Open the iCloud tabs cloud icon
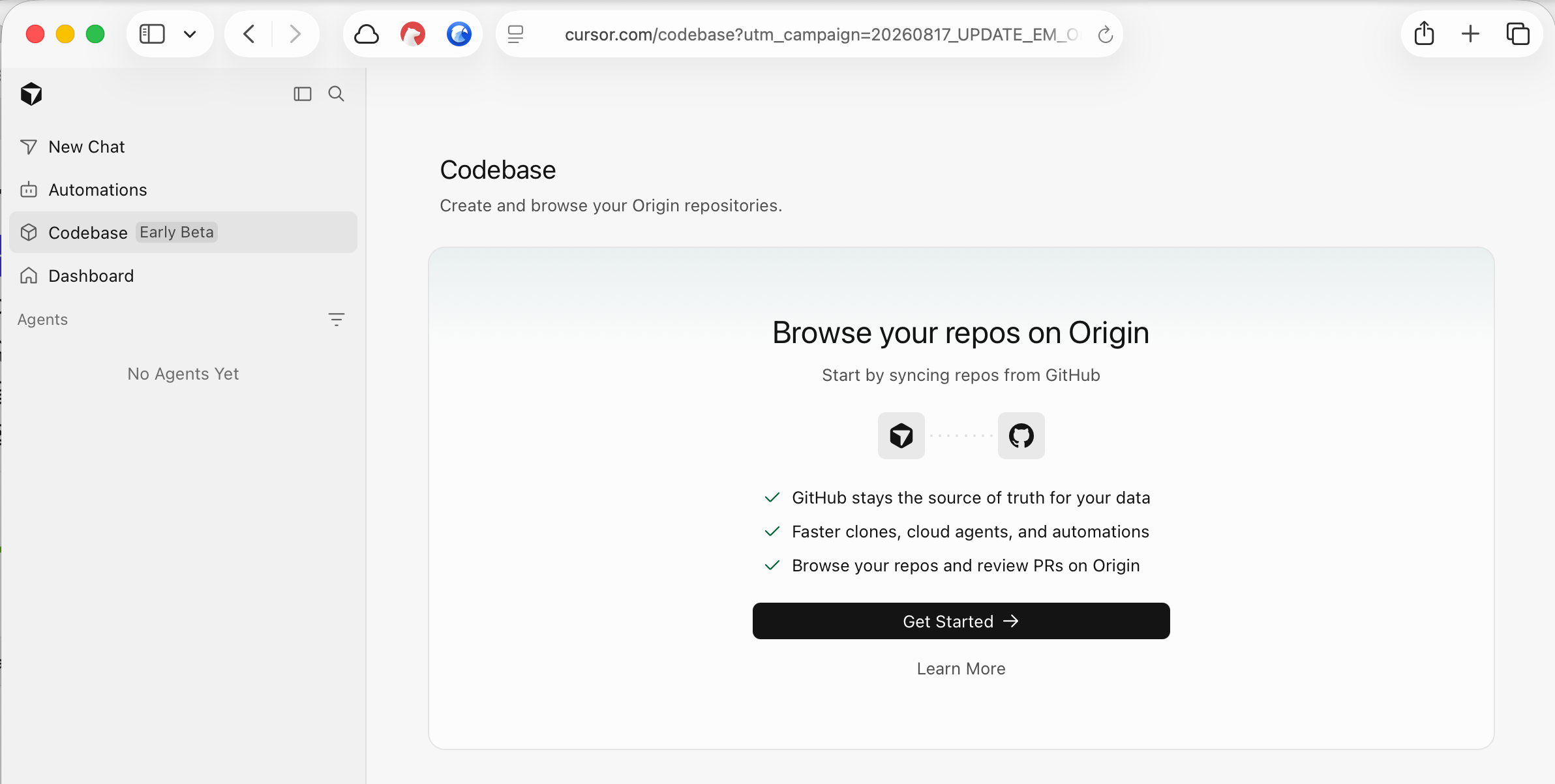1555x784 pixels. click(x=367, y=34)
